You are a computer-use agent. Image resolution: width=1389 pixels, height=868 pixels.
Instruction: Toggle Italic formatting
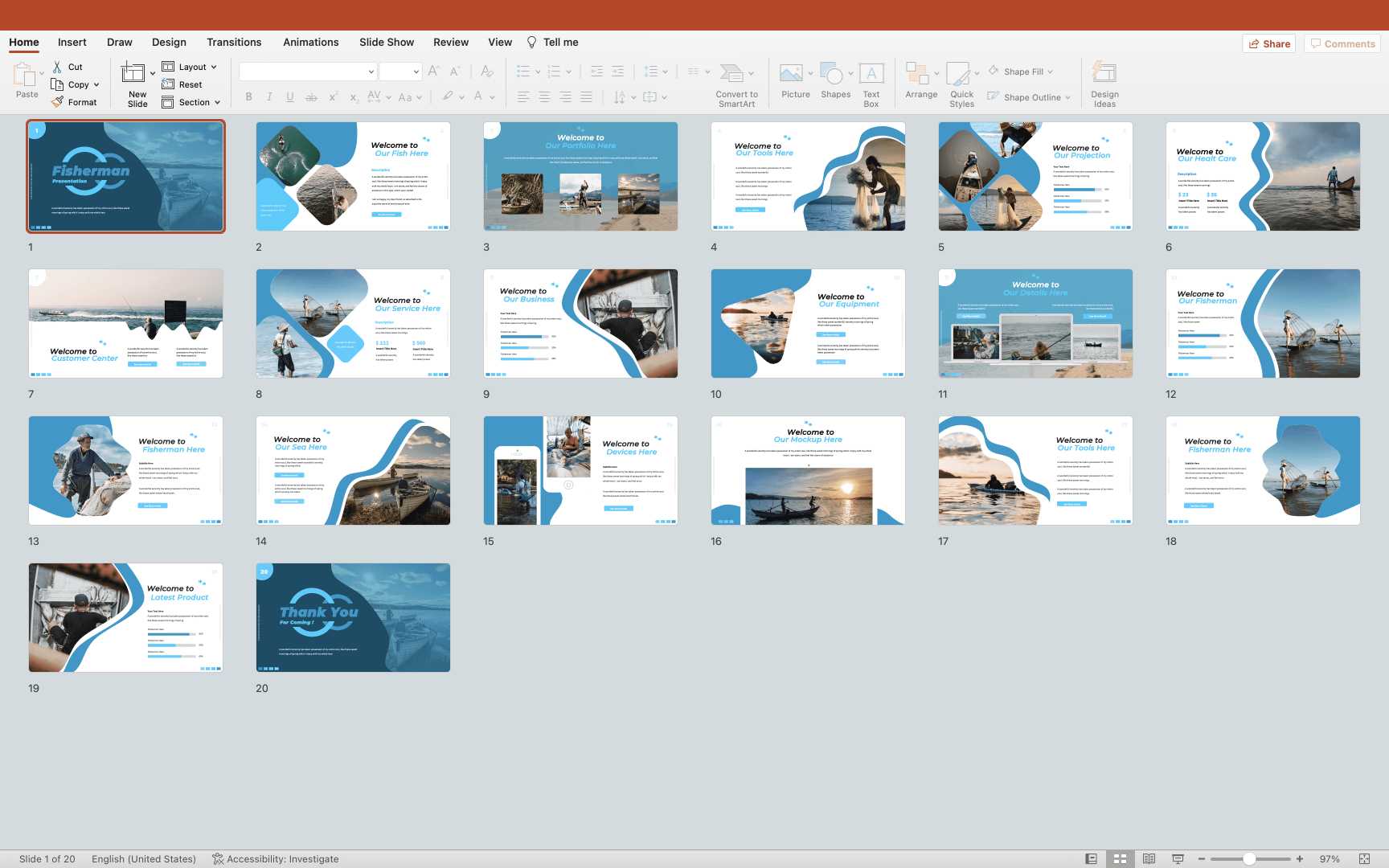(269, 97)
